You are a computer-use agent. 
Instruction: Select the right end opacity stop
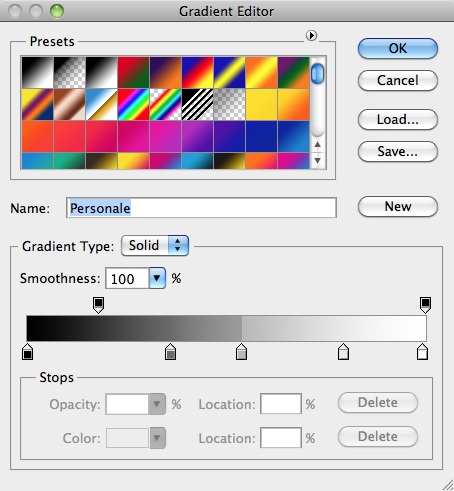(425, 305)
